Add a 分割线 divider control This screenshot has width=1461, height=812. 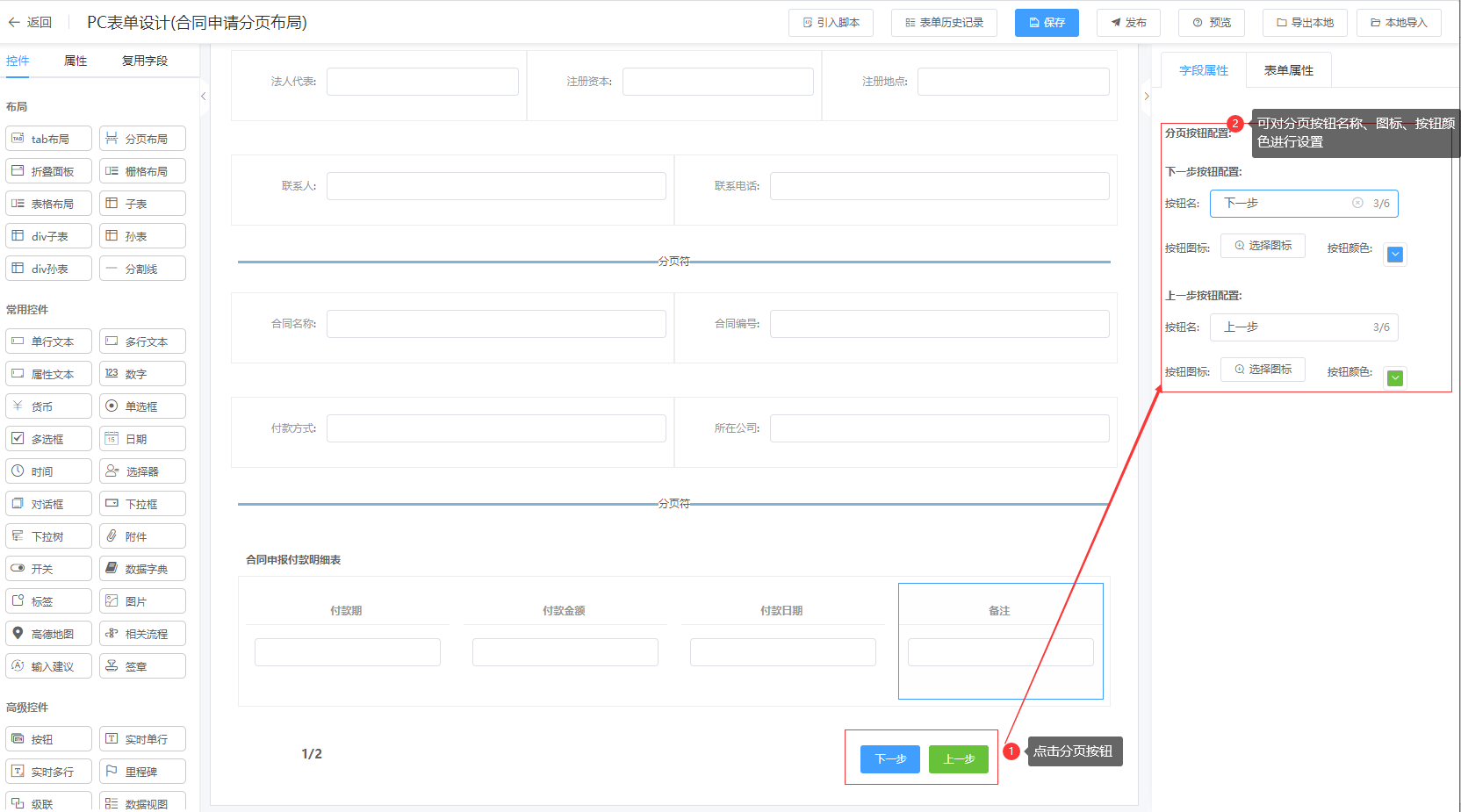pos(142,269)
